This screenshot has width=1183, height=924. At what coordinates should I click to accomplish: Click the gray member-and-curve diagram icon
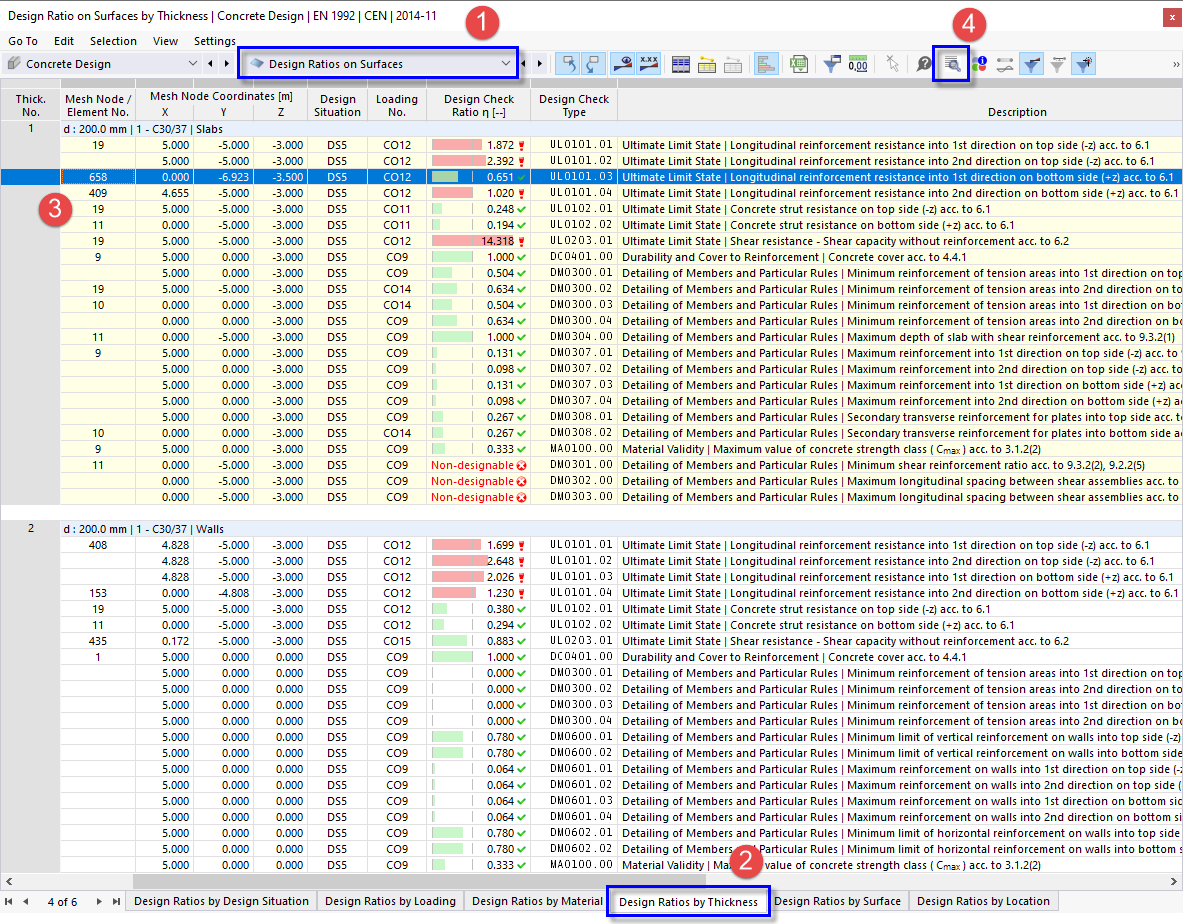pos(1004,65)
